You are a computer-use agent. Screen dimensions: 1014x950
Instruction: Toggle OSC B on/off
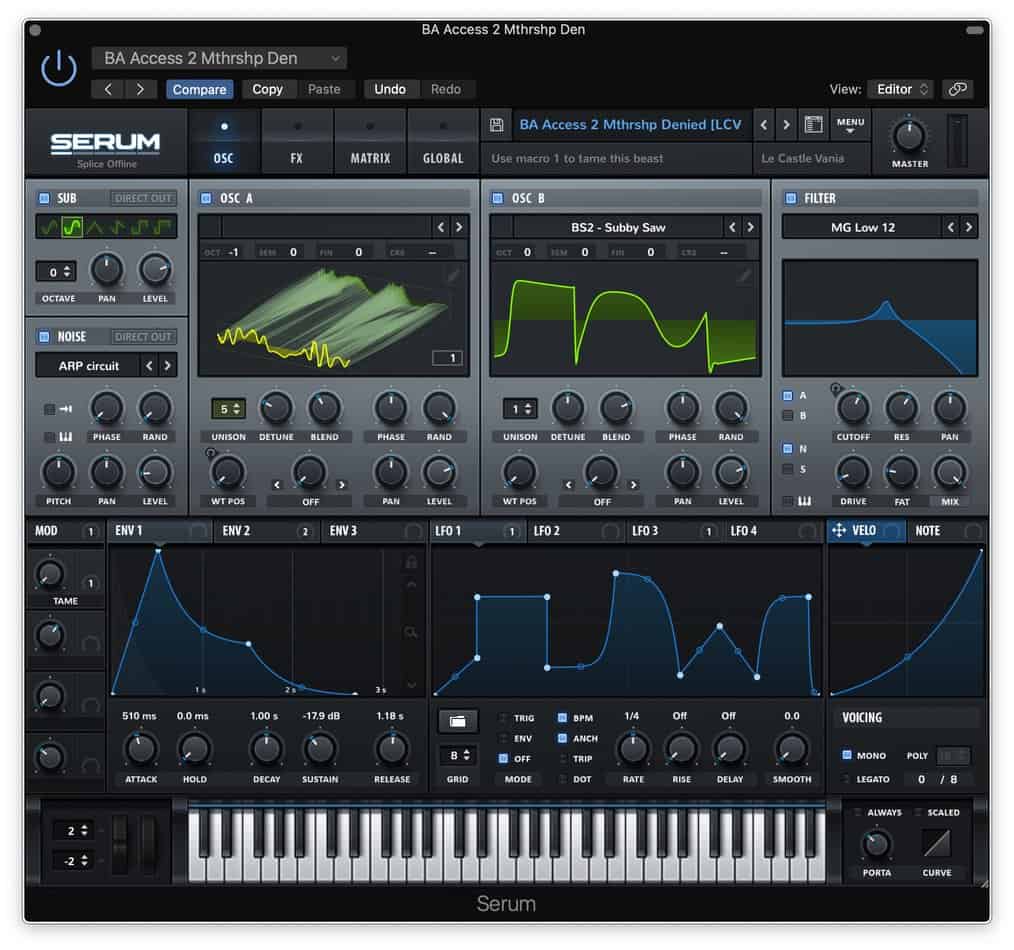[x=498, y=198]
